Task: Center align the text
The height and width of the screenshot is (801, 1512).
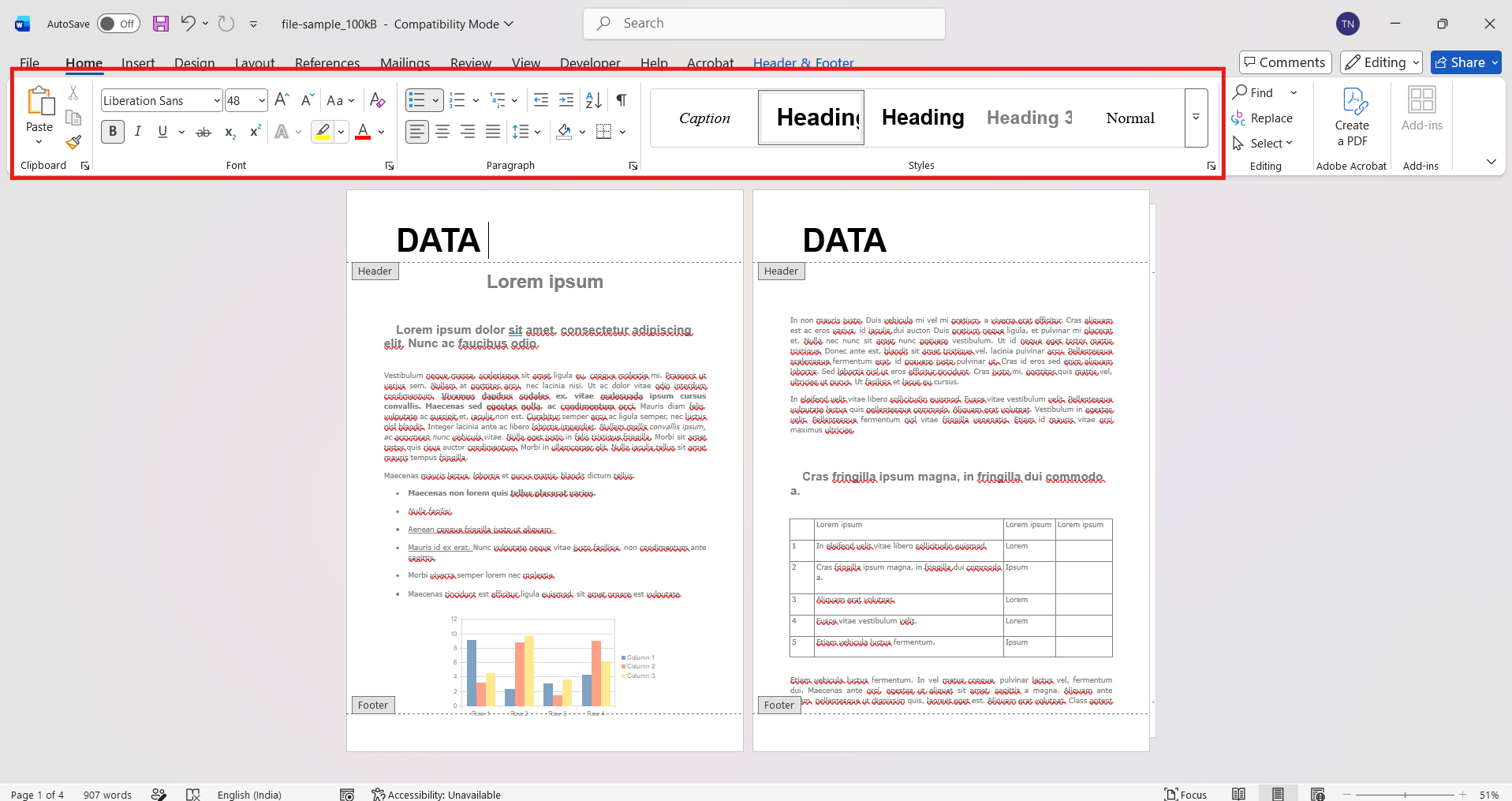Action: click(442, 132)
